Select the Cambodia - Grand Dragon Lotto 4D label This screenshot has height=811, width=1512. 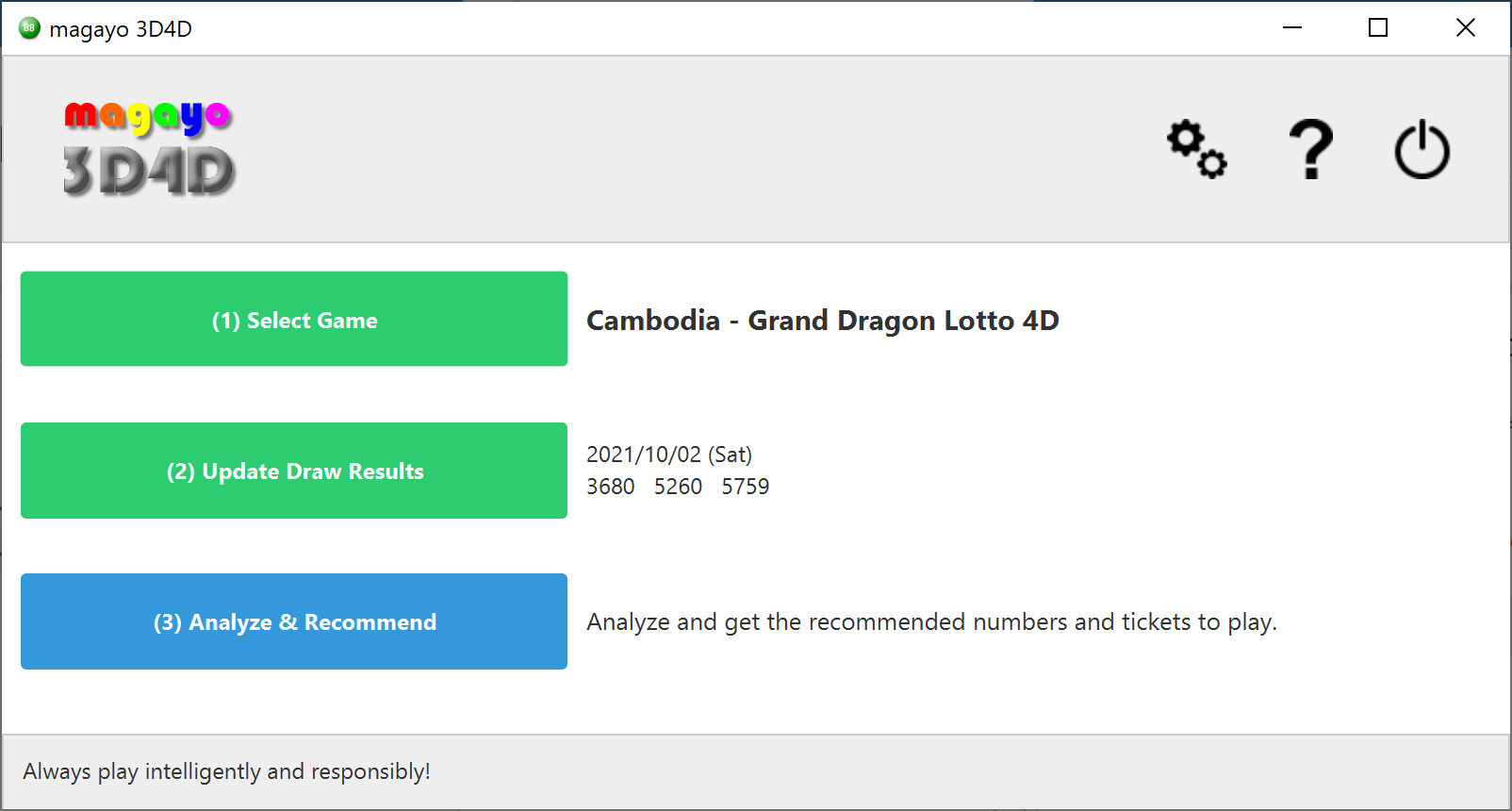(x=822, y=321)
